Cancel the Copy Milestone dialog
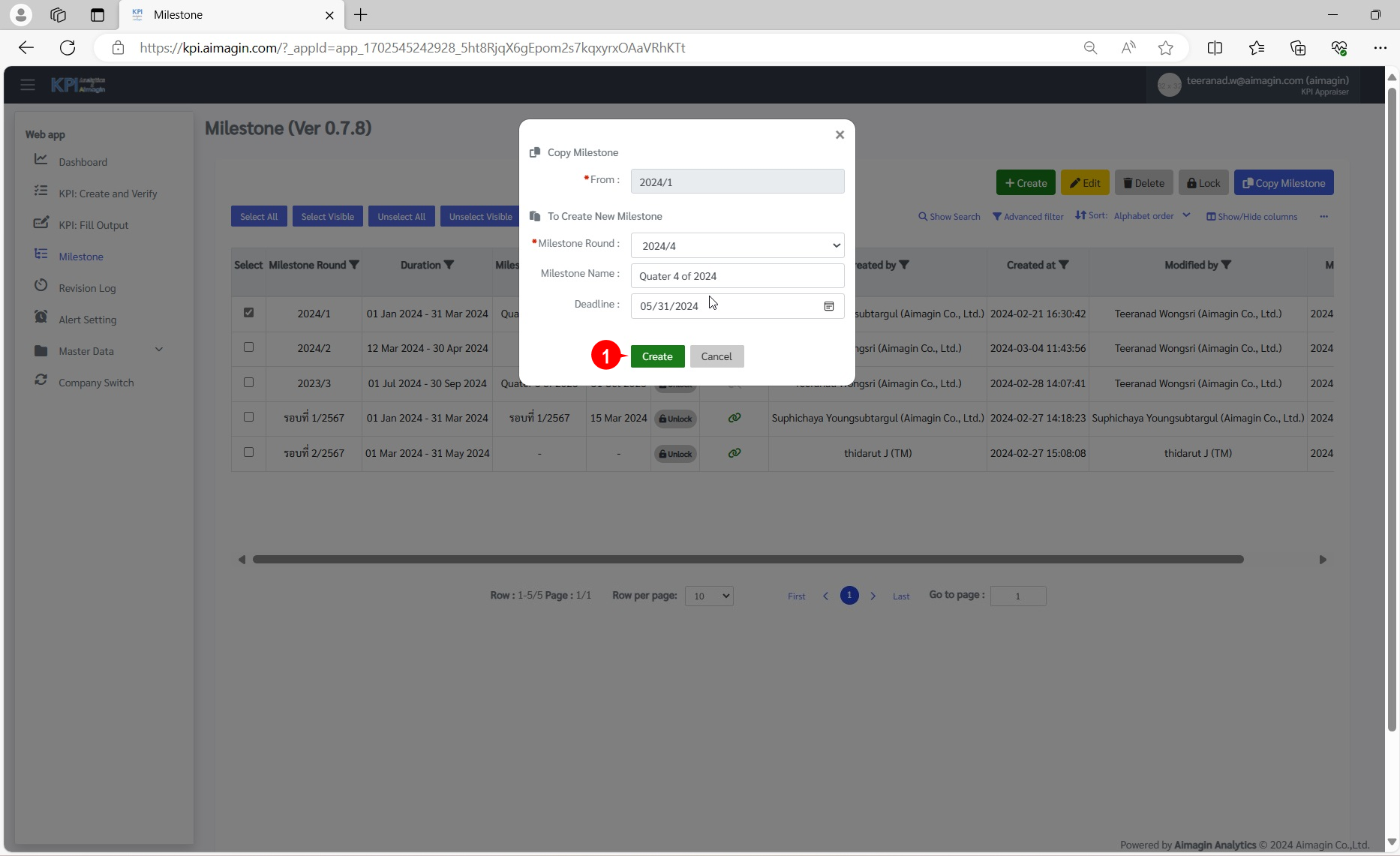 pos(716,356)
